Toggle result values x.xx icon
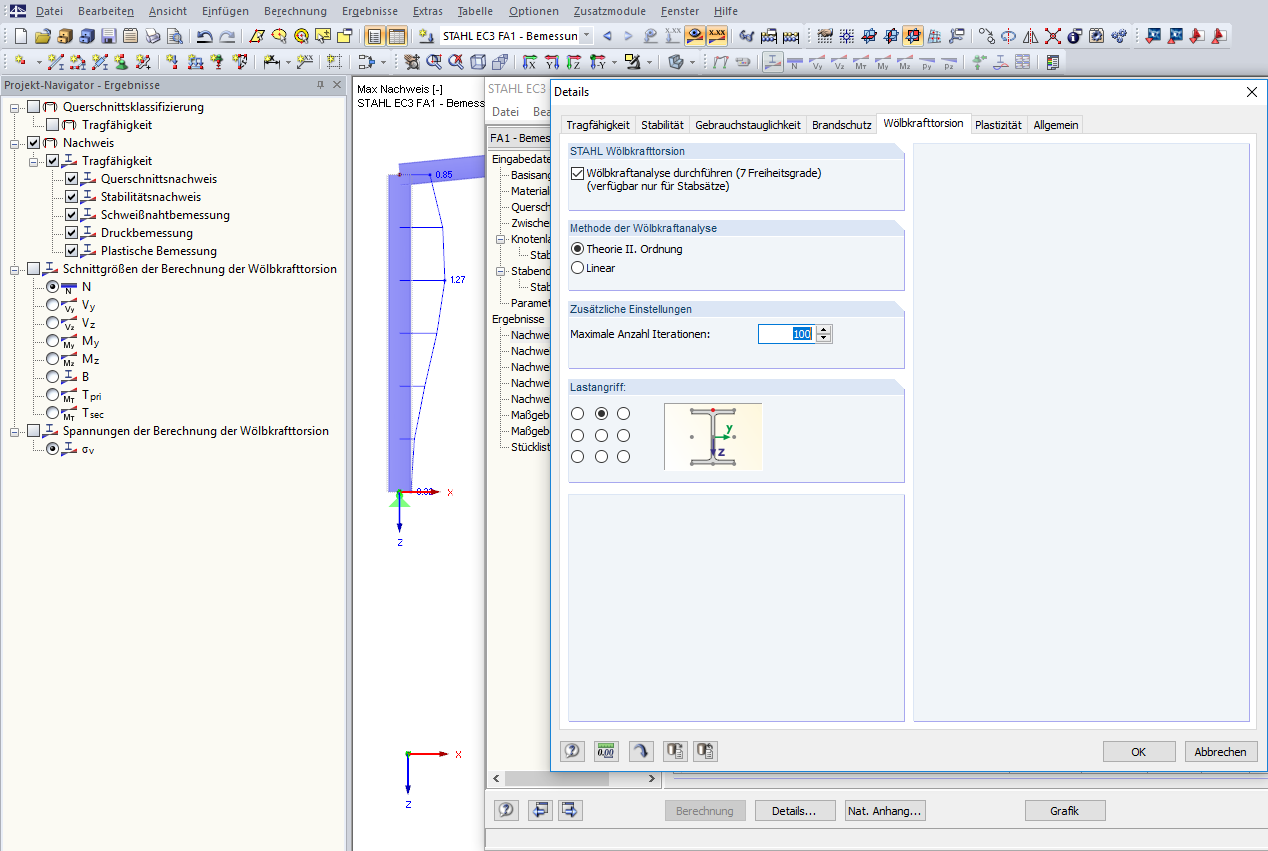This screenshot has width=1268, height=851. (x=716, y=36)
